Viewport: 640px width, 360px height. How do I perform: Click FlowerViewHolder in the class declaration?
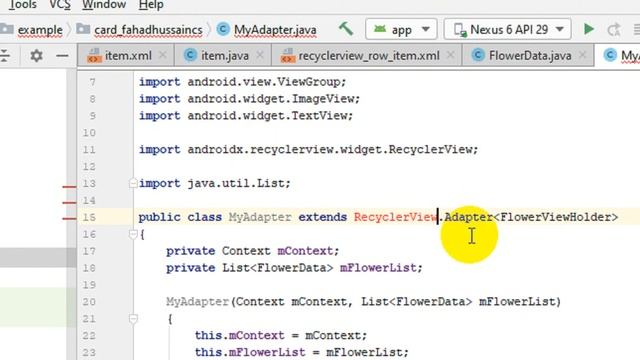tap(555, 217)
